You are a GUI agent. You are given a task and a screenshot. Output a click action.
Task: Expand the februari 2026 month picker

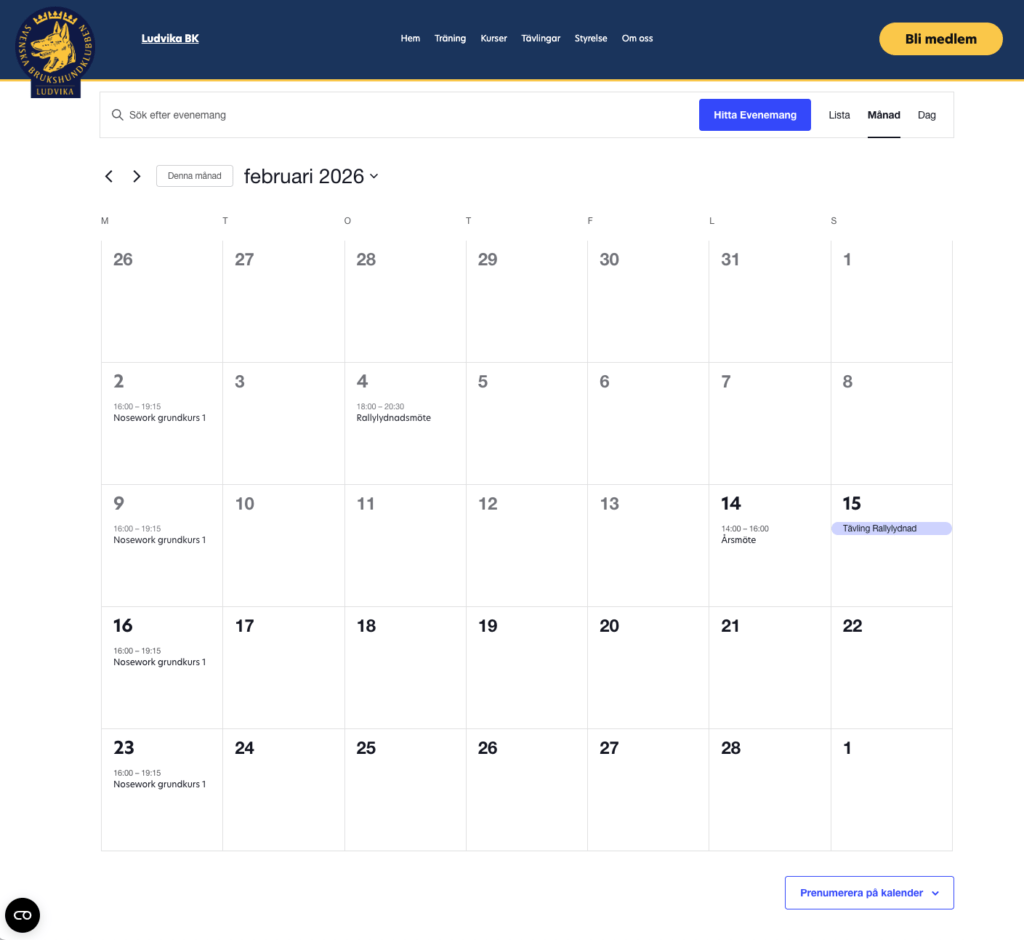(311, 176)
